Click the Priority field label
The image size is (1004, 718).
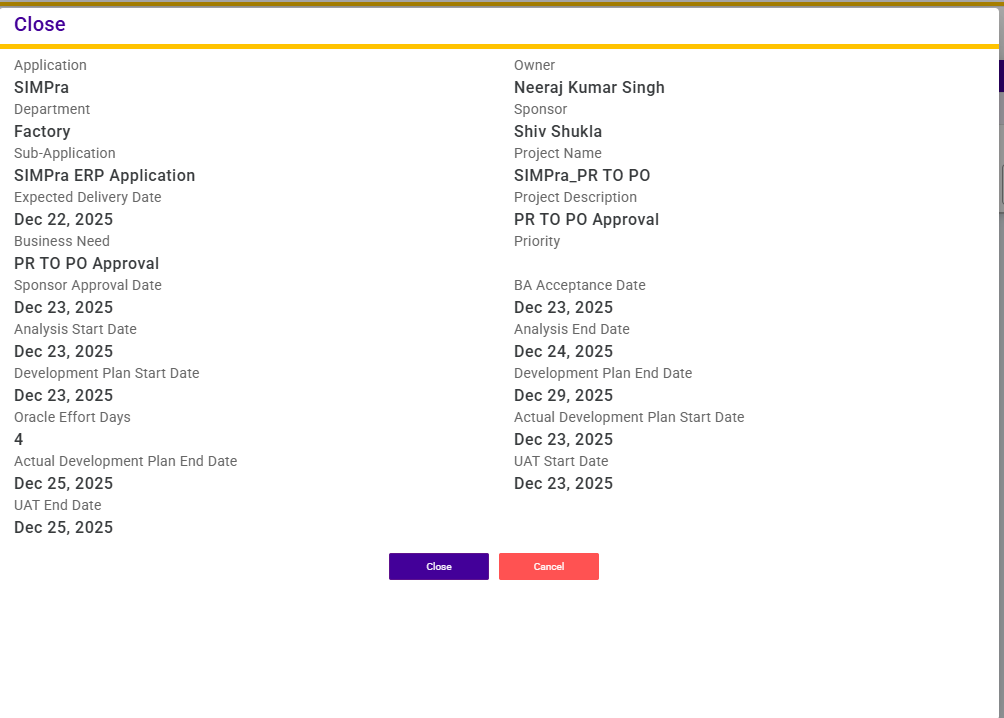pyautogui.click(x=537, y=242)
